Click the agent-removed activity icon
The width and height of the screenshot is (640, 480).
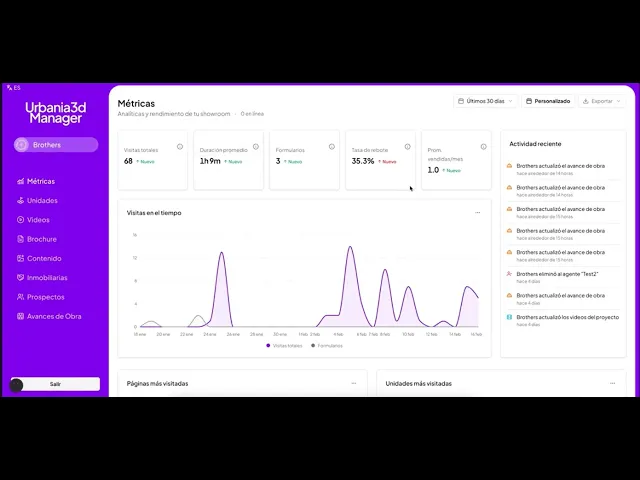point(509,274)
